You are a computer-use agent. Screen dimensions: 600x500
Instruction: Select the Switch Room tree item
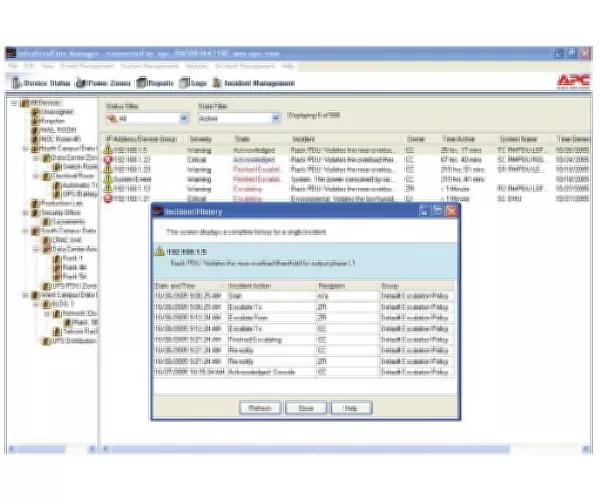click(79, 167)
